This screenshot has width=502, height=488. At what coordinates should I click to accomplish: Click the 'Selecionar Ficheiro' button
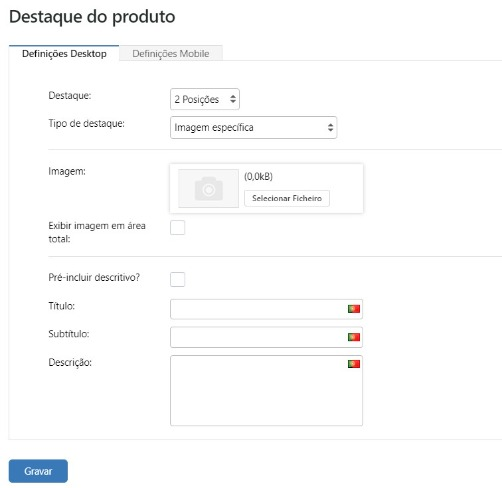[287, 198]
